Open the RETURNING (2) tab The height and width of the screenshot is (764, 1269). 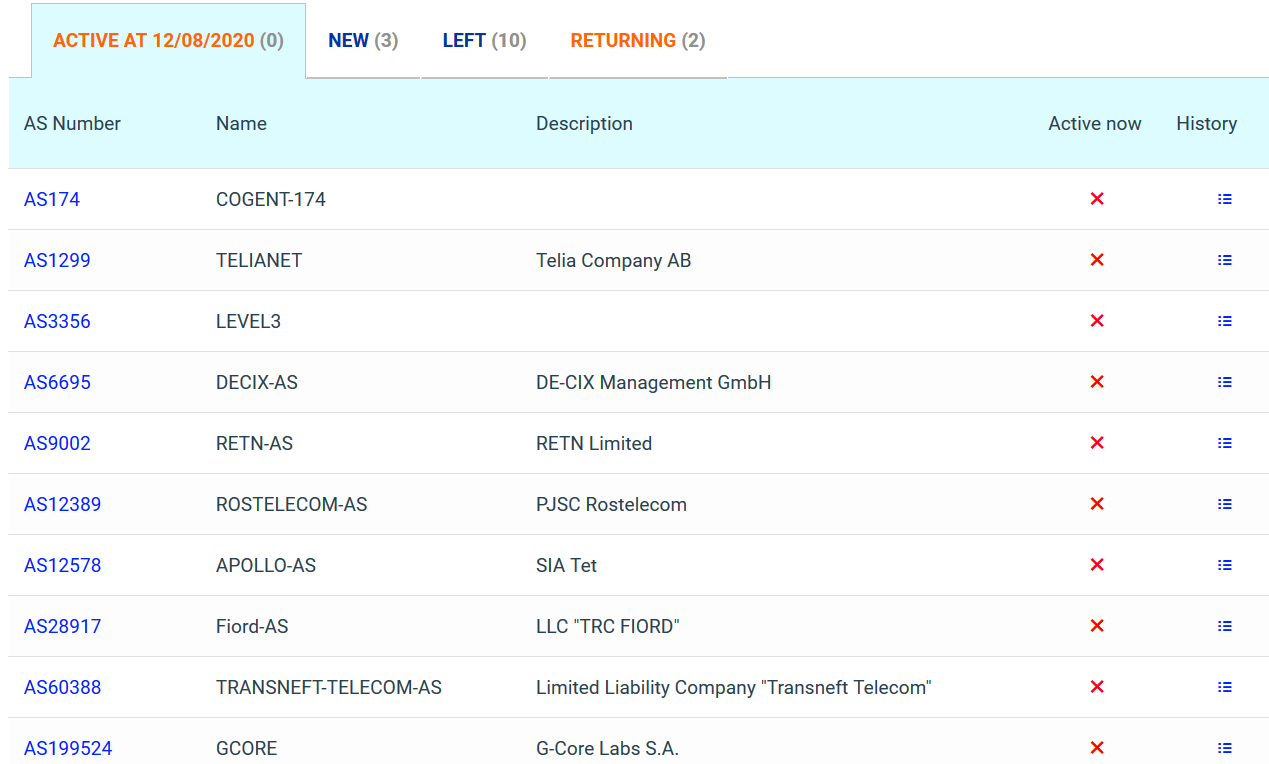tap(637, 41)
